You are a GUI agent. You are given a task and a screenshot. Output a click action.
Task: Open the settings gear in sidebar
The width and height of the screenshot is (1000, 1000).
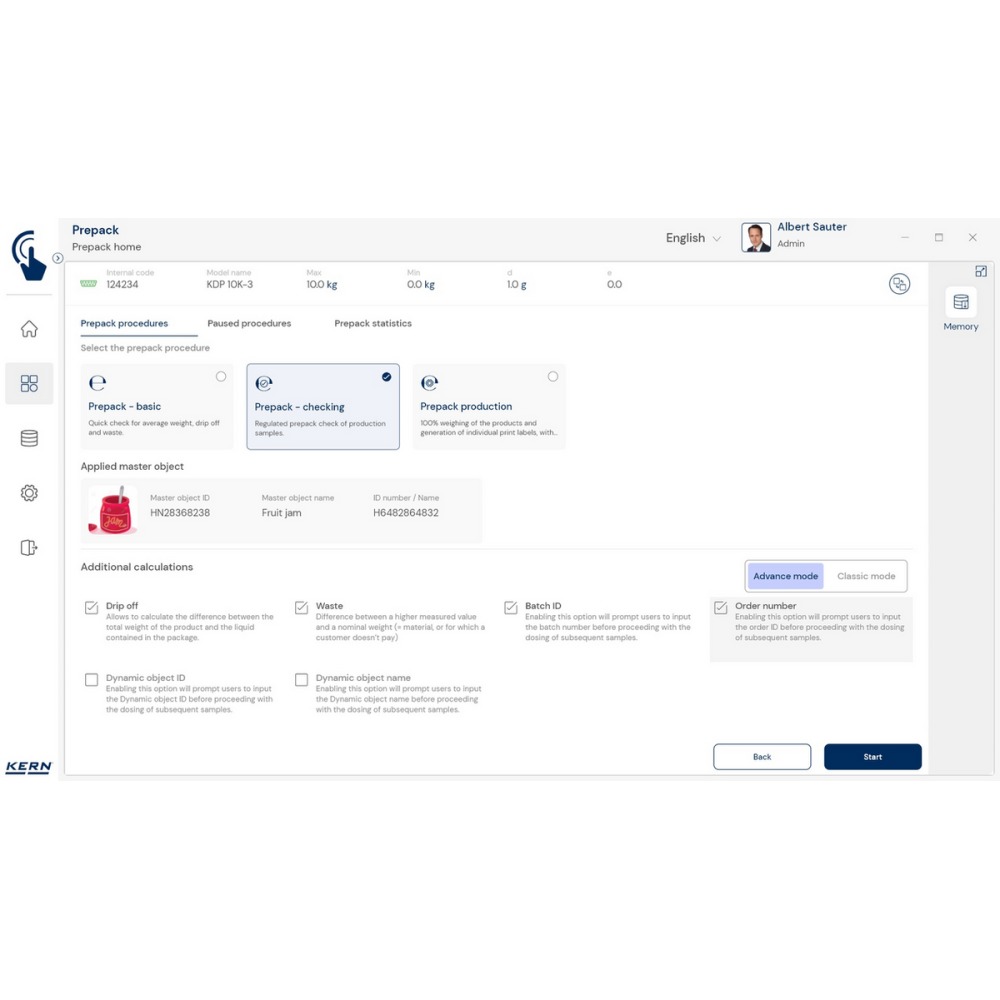pyautogui.click(x=29, y=493)
